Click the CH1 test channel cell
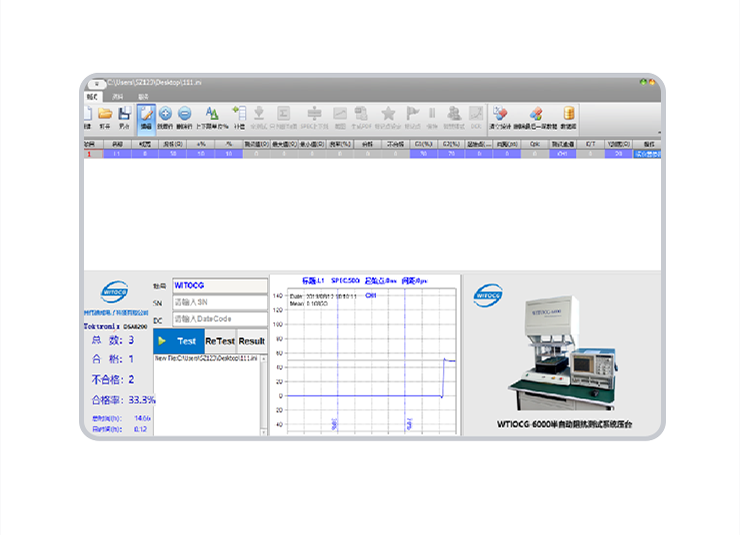 (562, 154)
